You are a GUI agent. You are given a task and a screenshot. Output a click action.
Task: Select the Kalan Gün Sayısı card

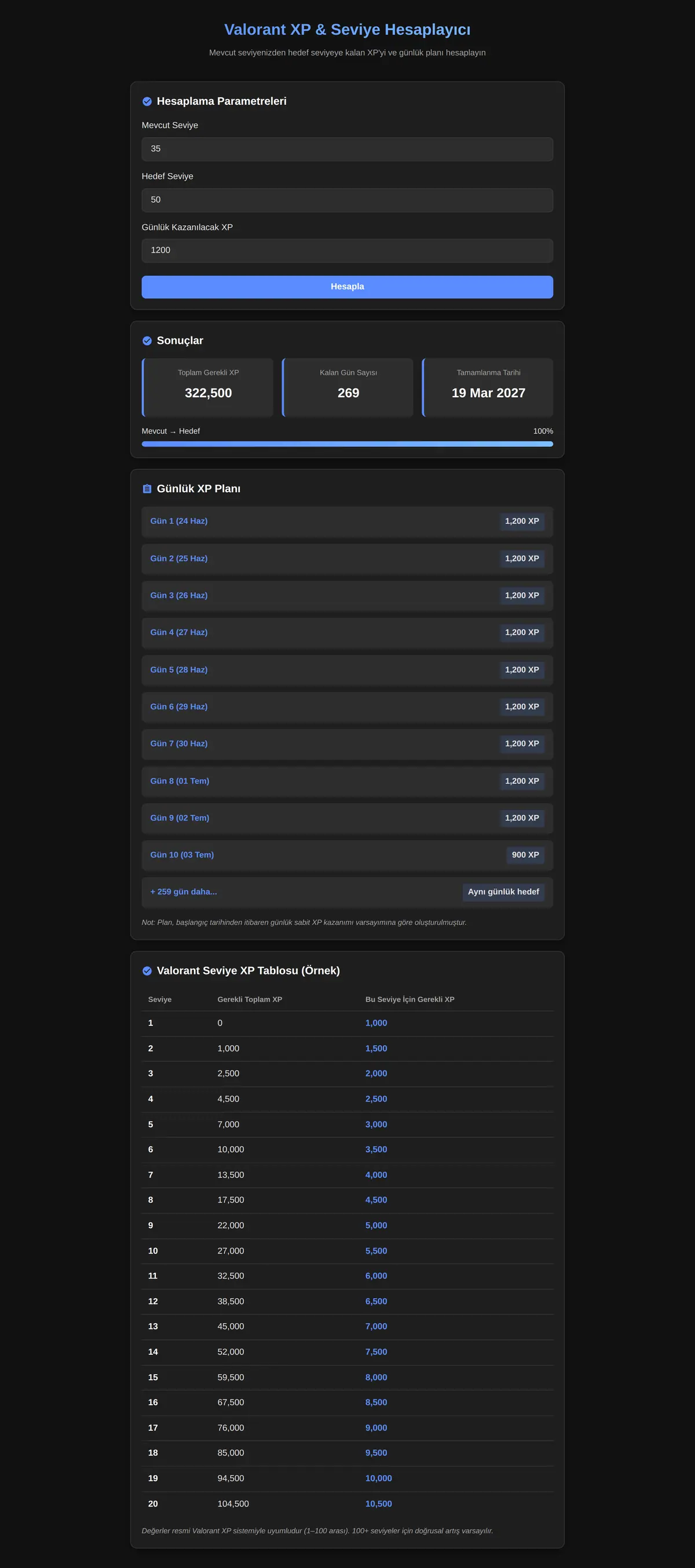348,387
